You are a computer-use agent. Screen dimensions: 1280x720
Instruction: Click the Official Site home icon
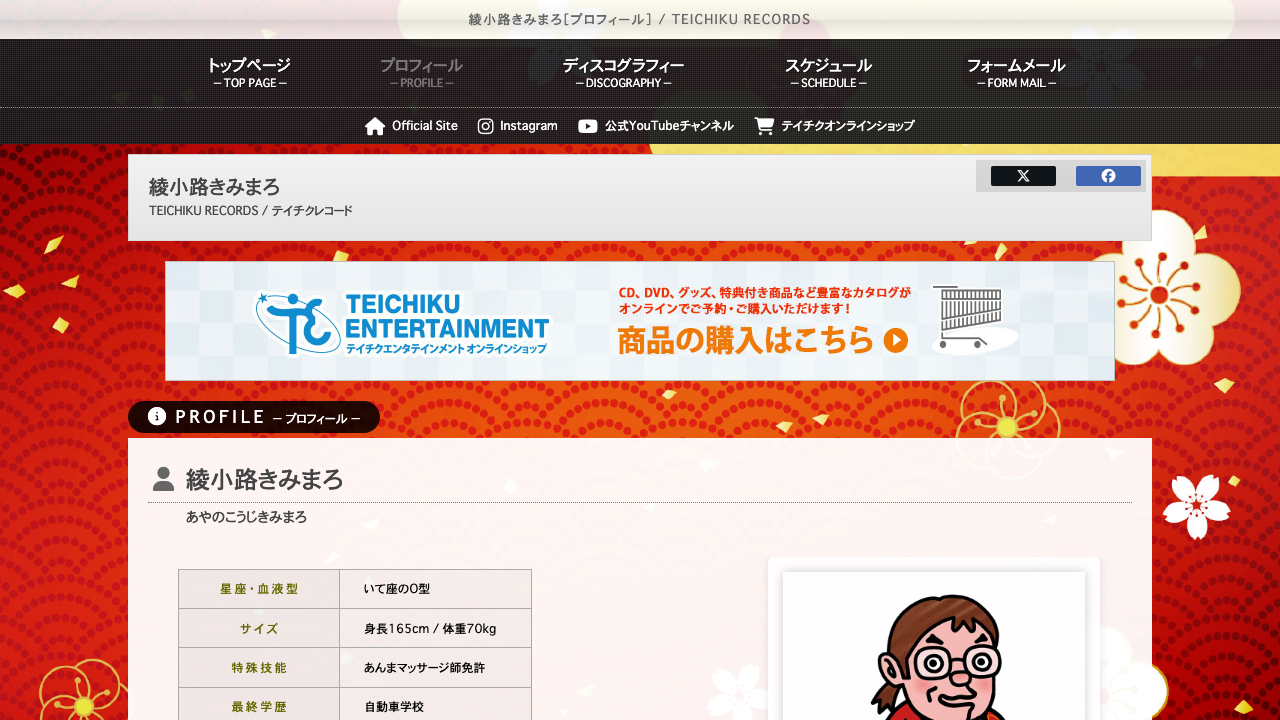pos(375,126)
